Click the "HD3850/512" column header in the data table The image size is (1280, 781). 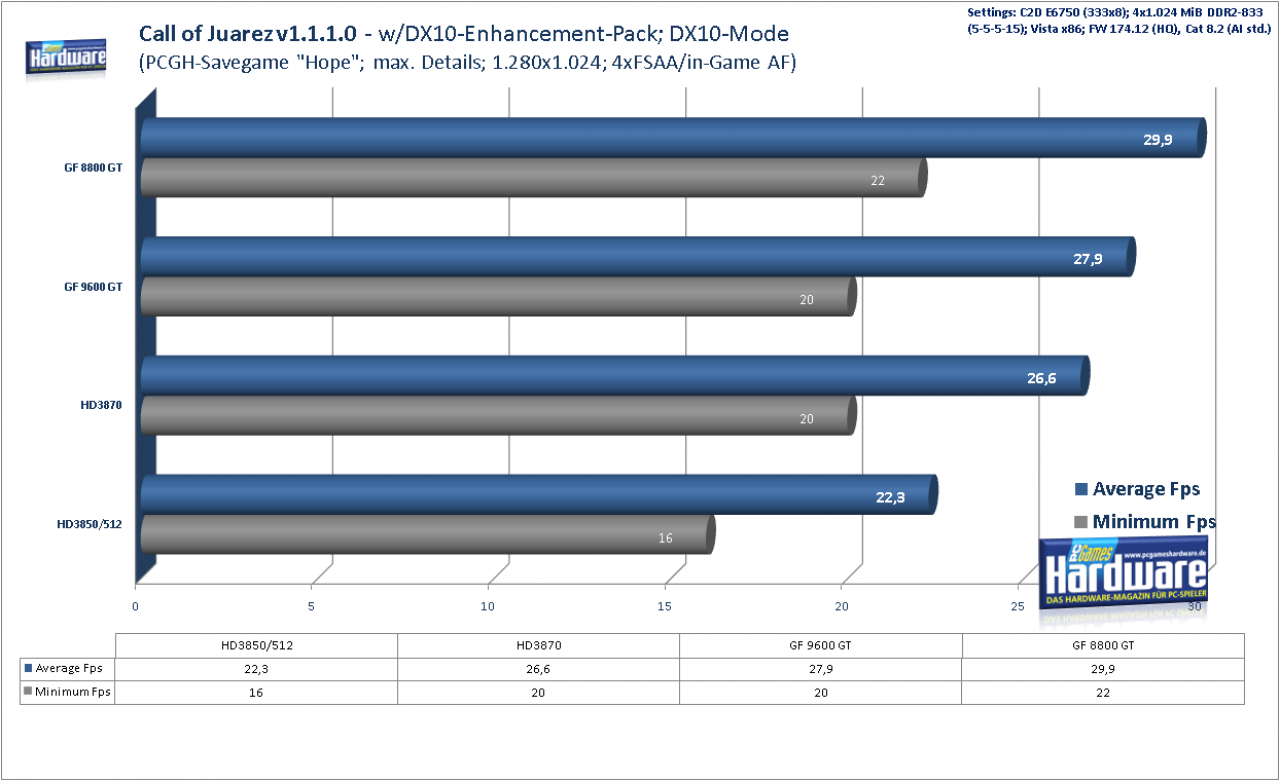point(257,645)
